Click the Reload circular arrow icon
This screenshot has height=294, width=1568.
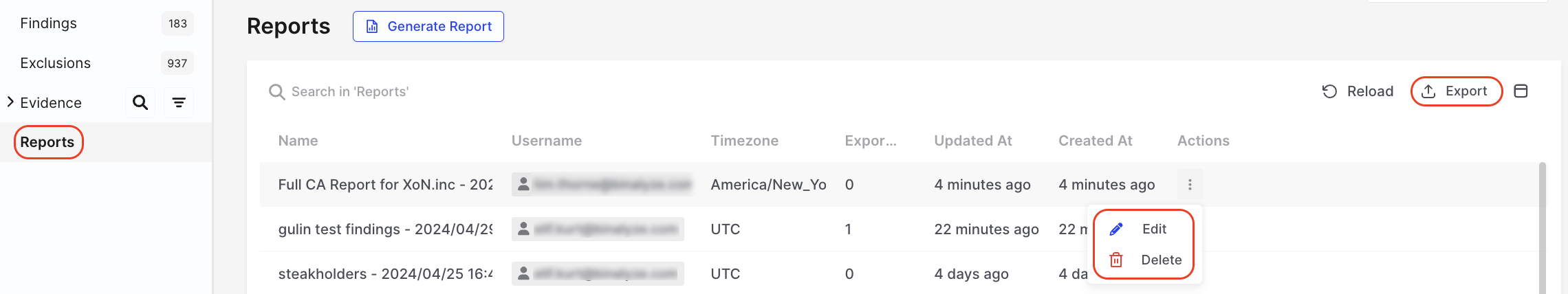[x=1329, y=91]
